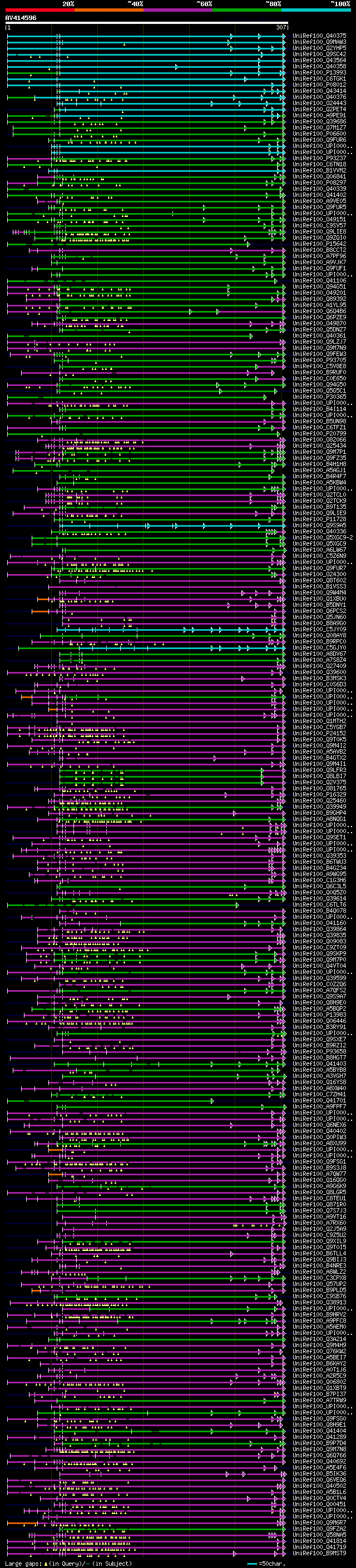Open the UniRef100_Q9SC42 hit label
This screenshot has height=1568, width=356.
point(319,54)
